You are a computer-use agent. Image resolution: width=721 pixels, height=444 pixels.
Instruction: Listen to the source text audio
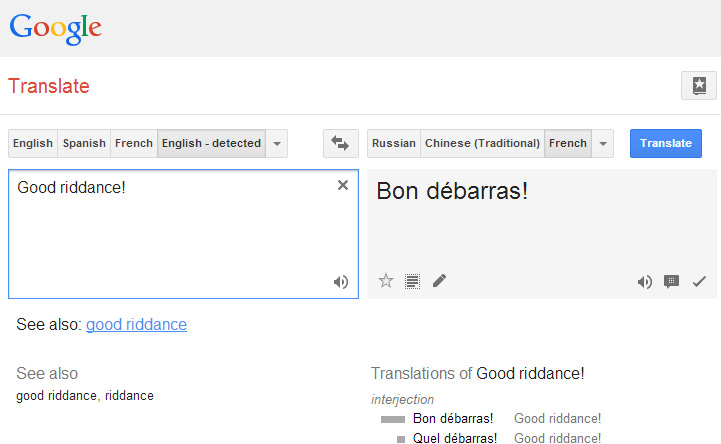tap(341, 282)
